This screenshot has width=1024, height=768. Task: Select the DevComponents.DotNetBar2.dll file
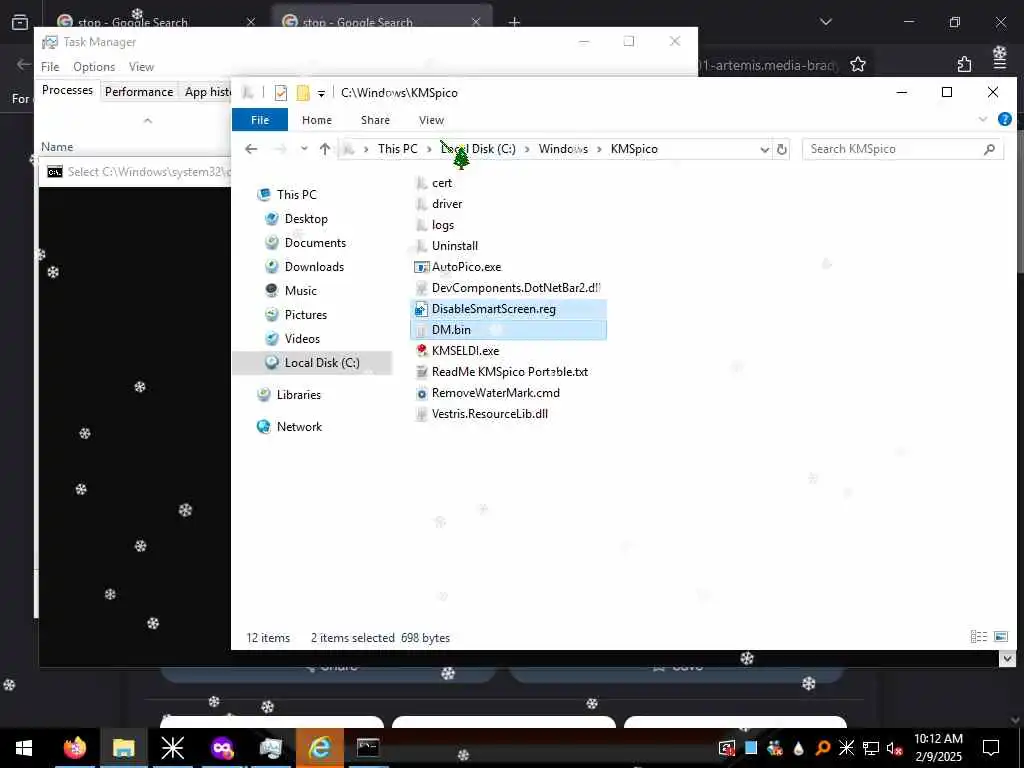click(515, 287)
